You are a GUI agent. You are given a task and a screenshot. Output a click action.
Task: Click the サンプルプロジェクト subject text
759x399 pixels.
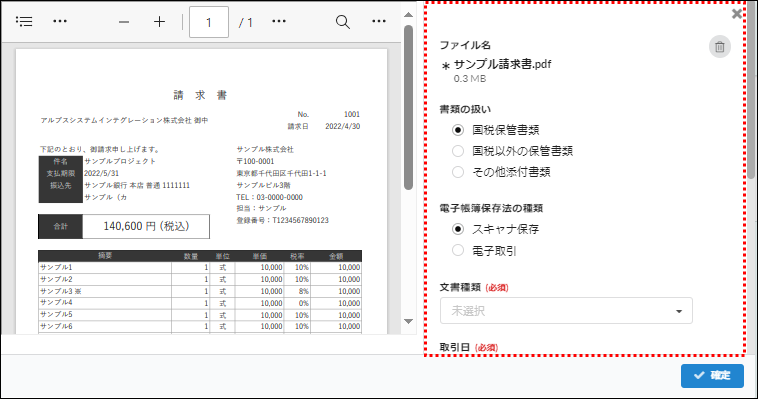pyautogui.click(x=120, y=161)
